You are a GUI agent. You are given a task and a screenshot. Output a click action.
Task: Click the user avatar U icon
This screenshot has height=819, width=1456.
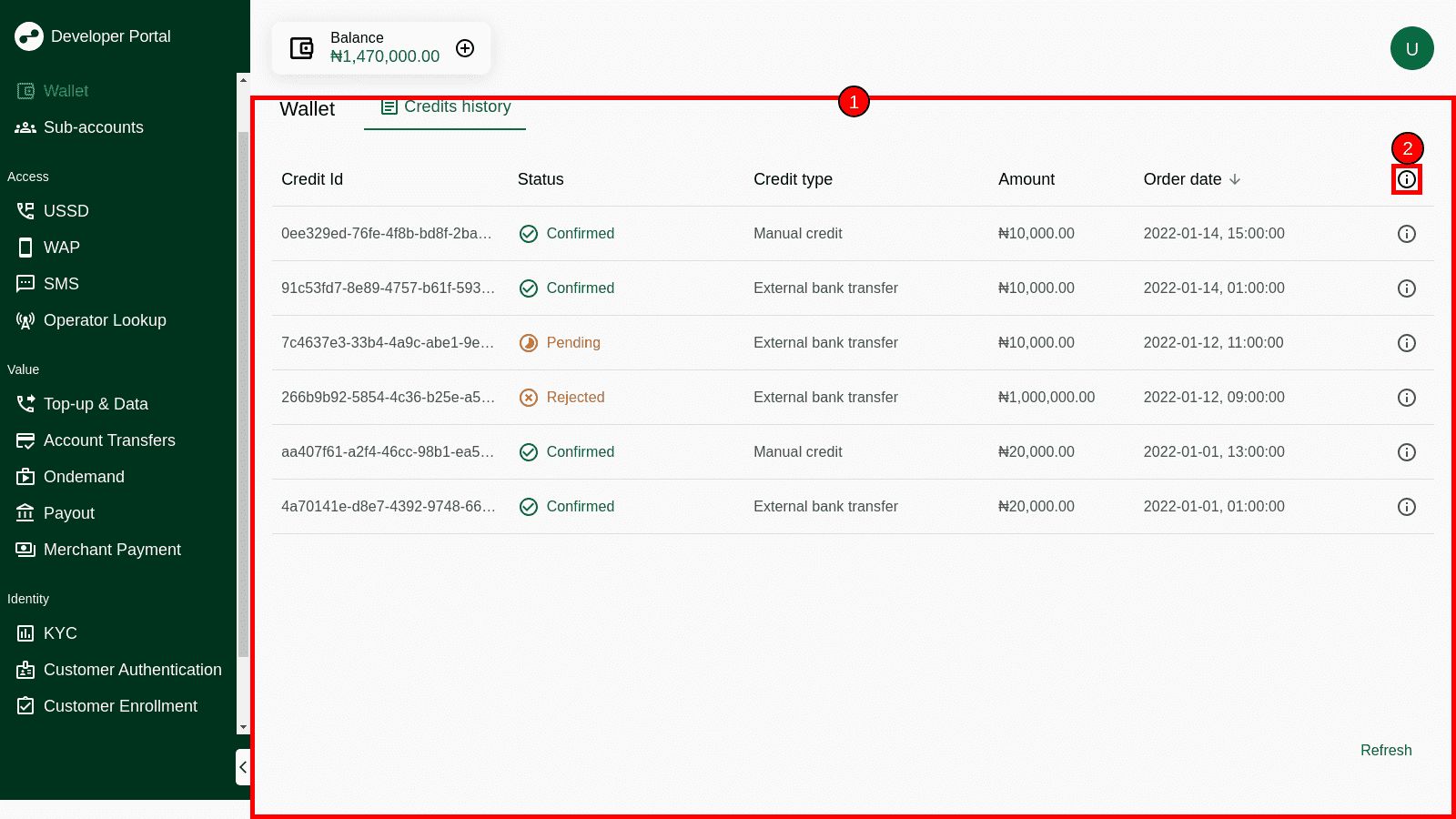[1411, 48]
